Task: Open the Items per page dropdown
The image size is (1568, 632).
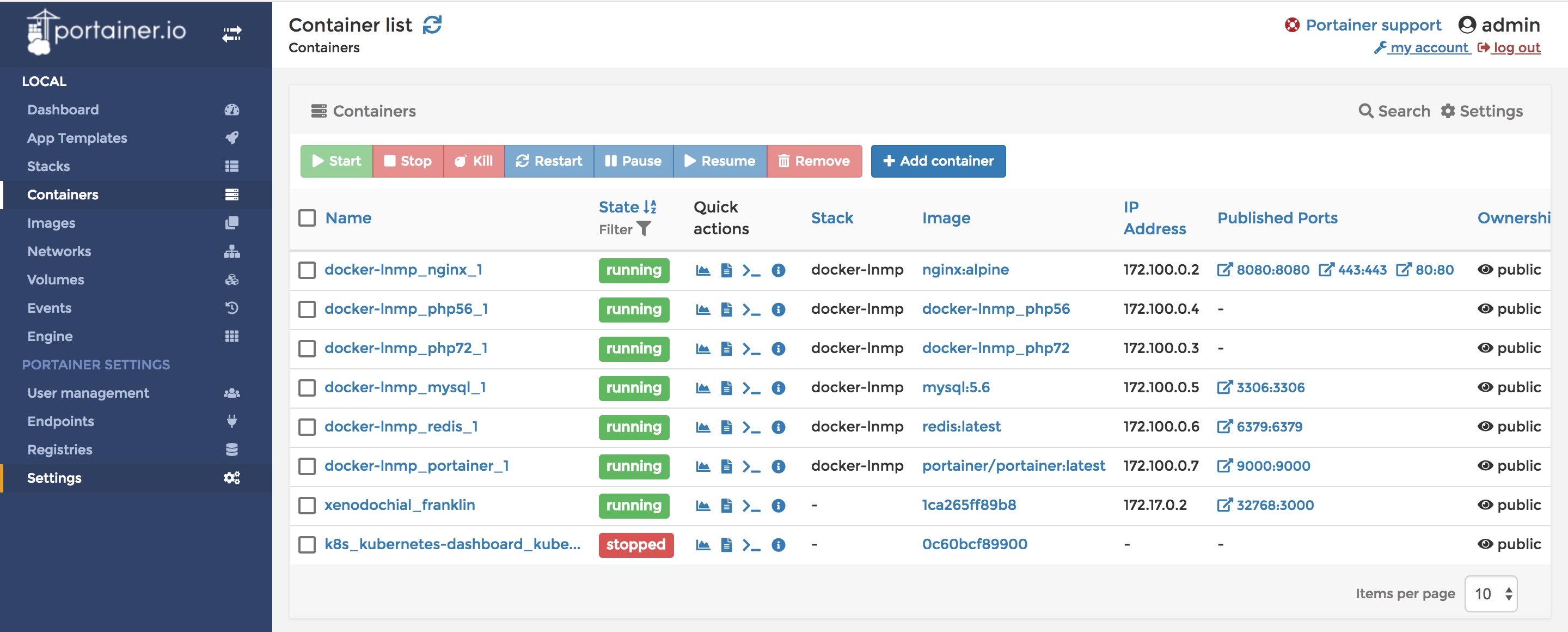Action: pos(1490,594)
